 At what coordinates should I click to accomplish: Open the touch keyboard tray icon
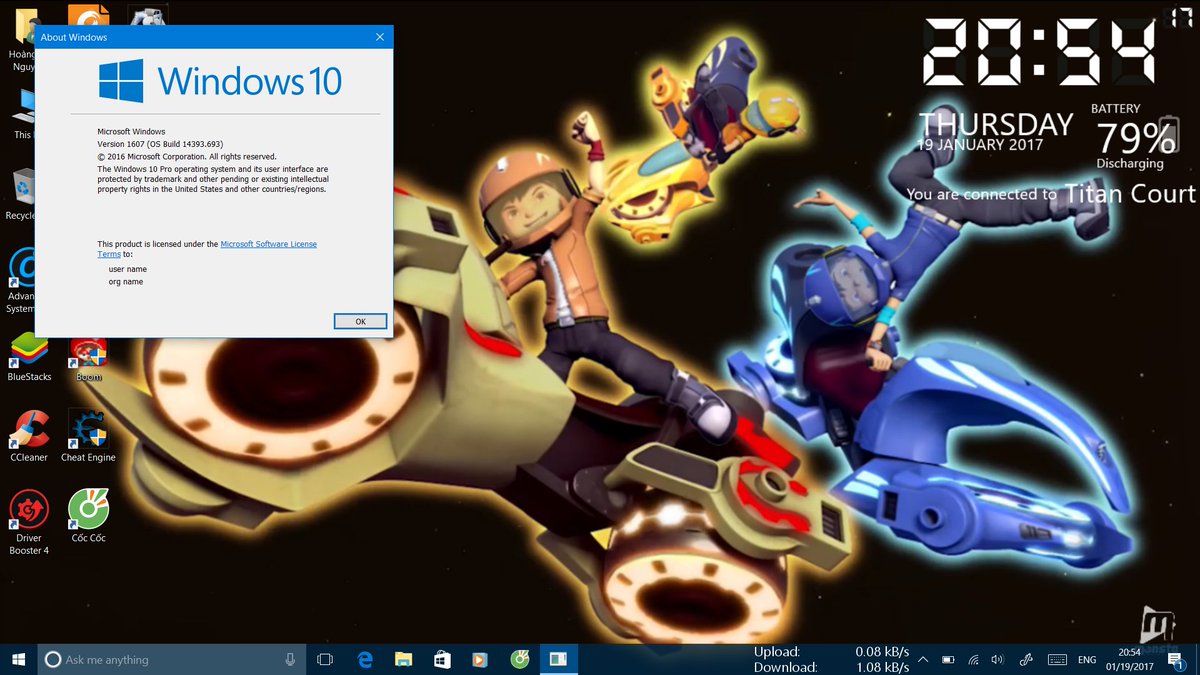coord(1057,660)
